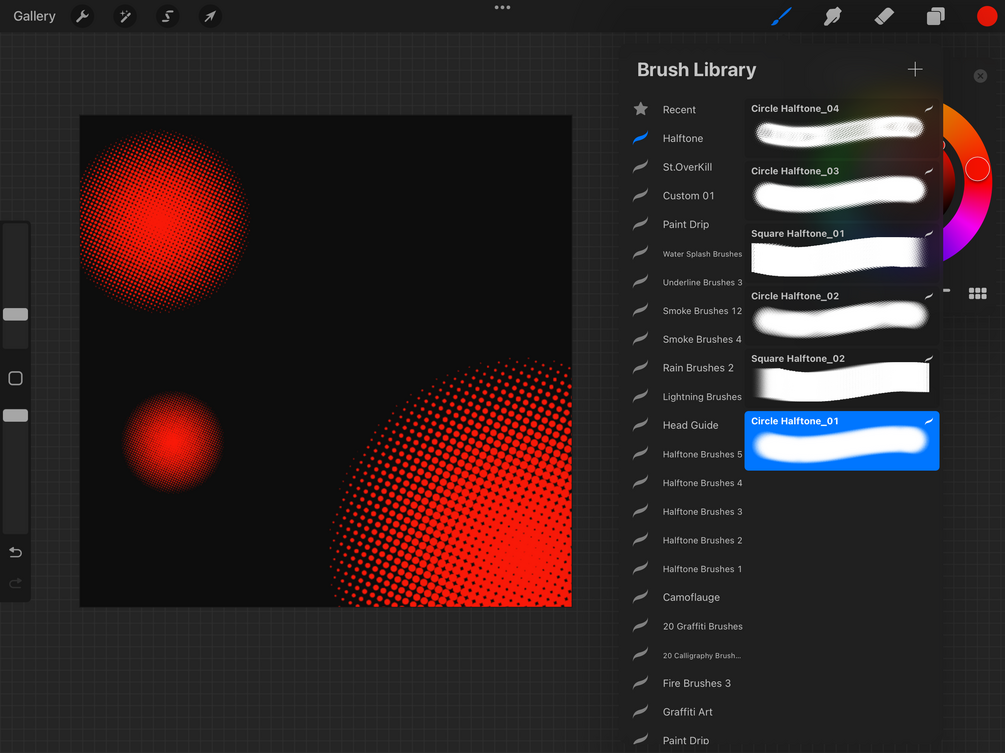
Task: Activate the Selection S tool
Action: tap(167, 16)
